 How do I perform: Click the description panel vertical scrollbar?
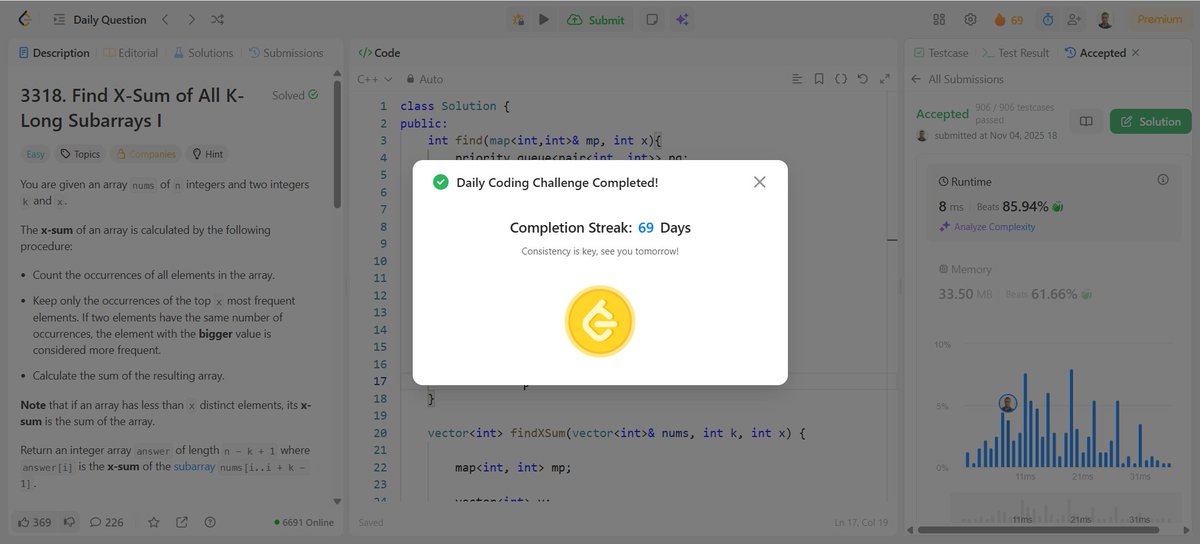click(337, 145)
